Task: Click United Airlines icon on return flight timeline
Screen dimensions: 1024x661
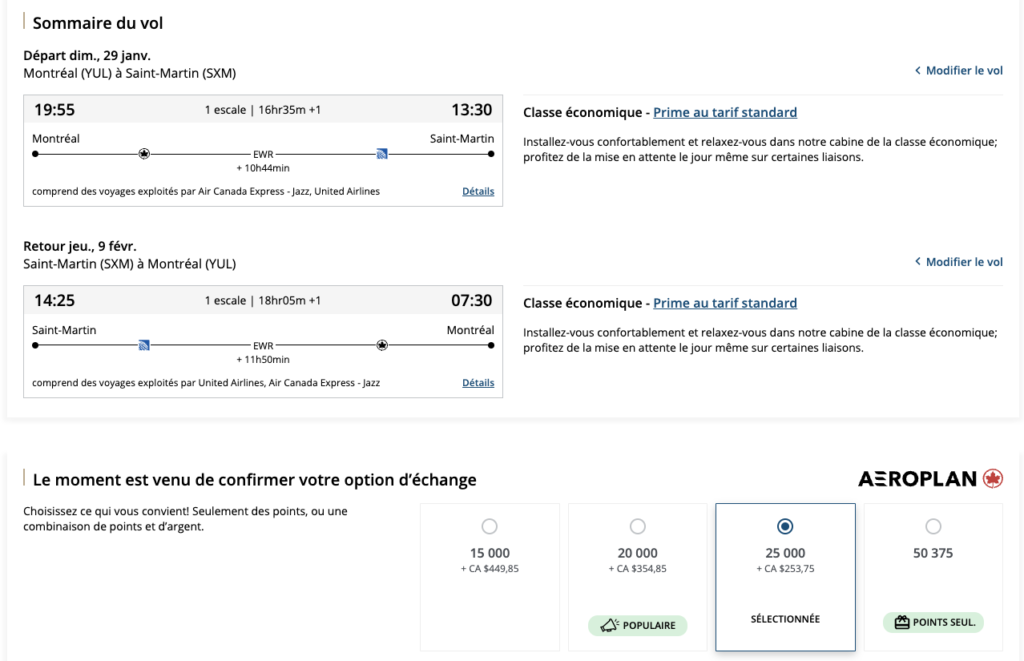Action: (x=144, y=345)
